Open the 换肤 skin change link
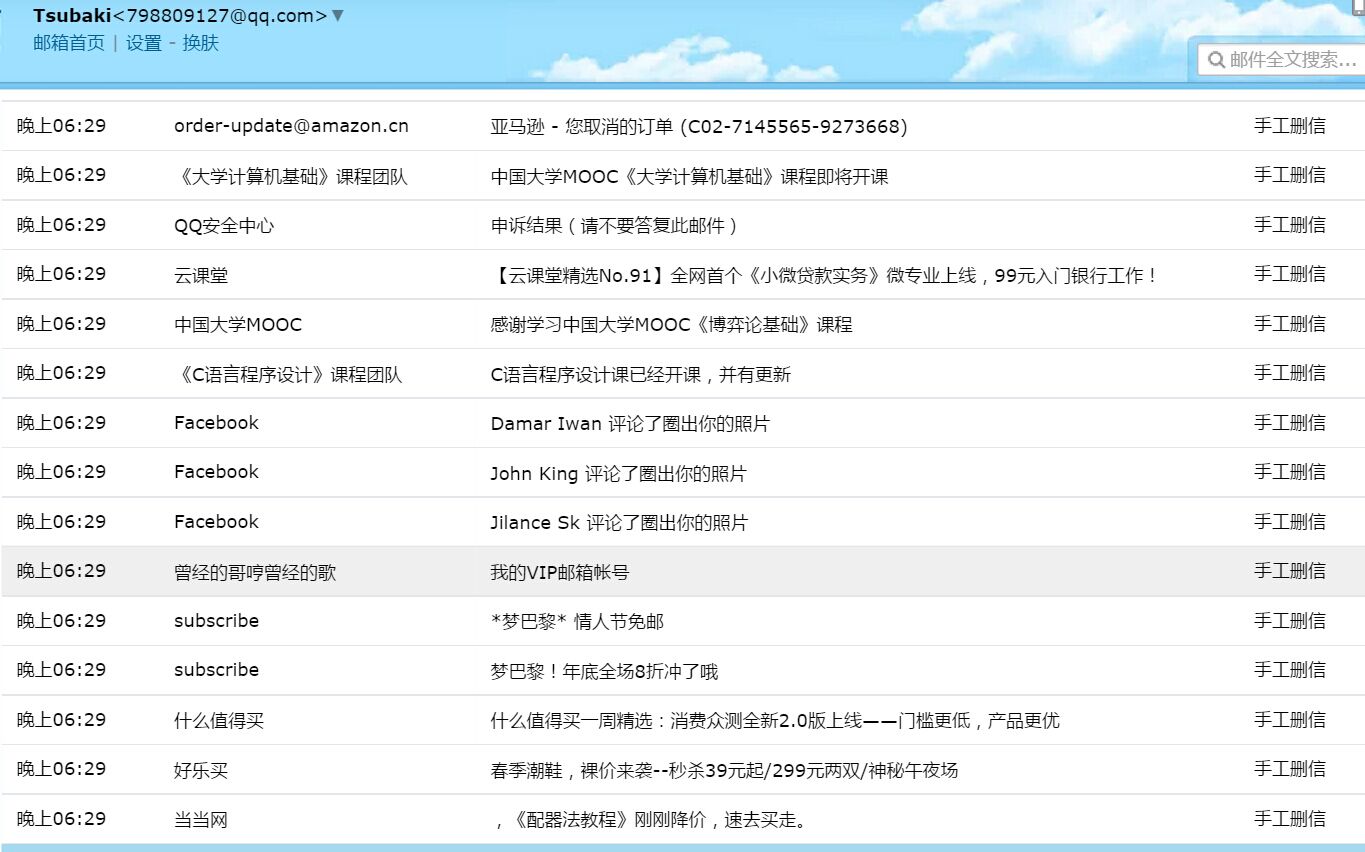Screen dimensions: 1365x852 [200, 43]
